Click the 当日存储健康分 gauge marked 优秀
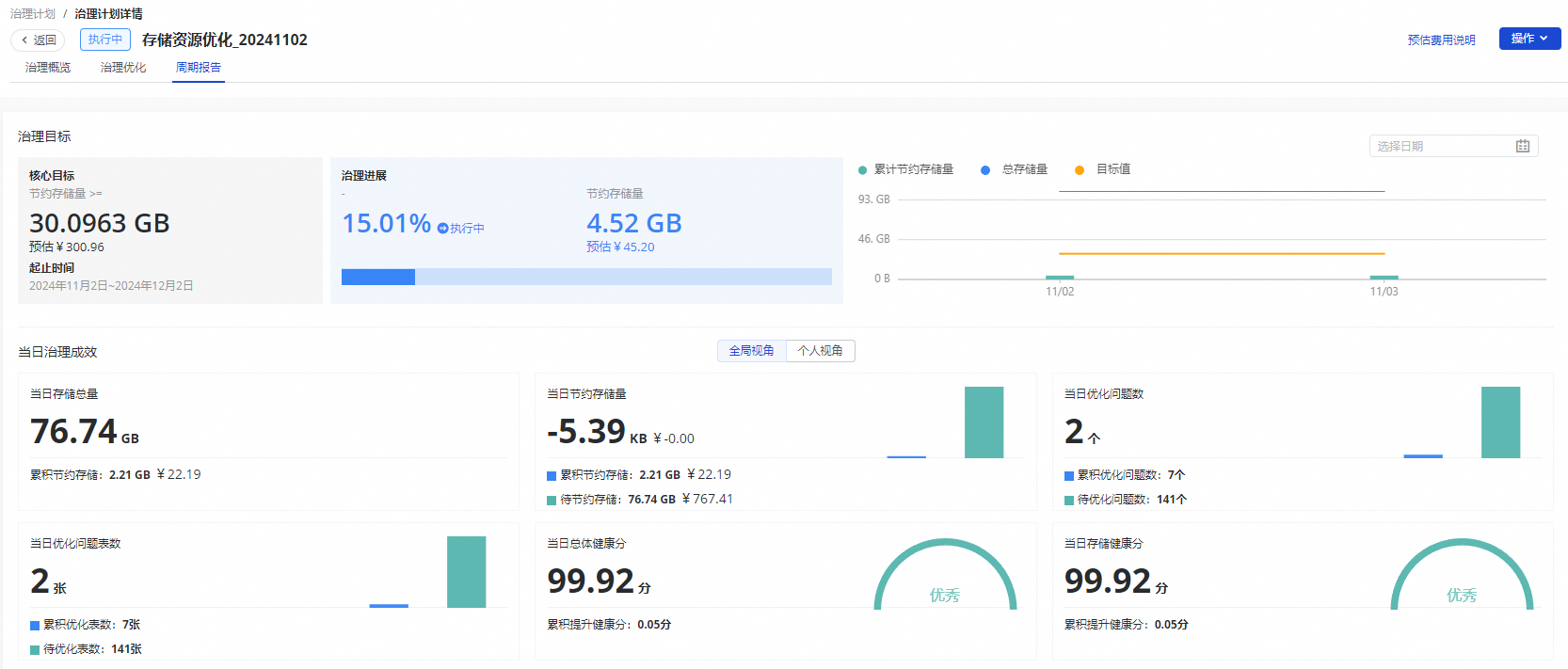Viewport: 1568px width, 669px height. [x=1462, y=575]
